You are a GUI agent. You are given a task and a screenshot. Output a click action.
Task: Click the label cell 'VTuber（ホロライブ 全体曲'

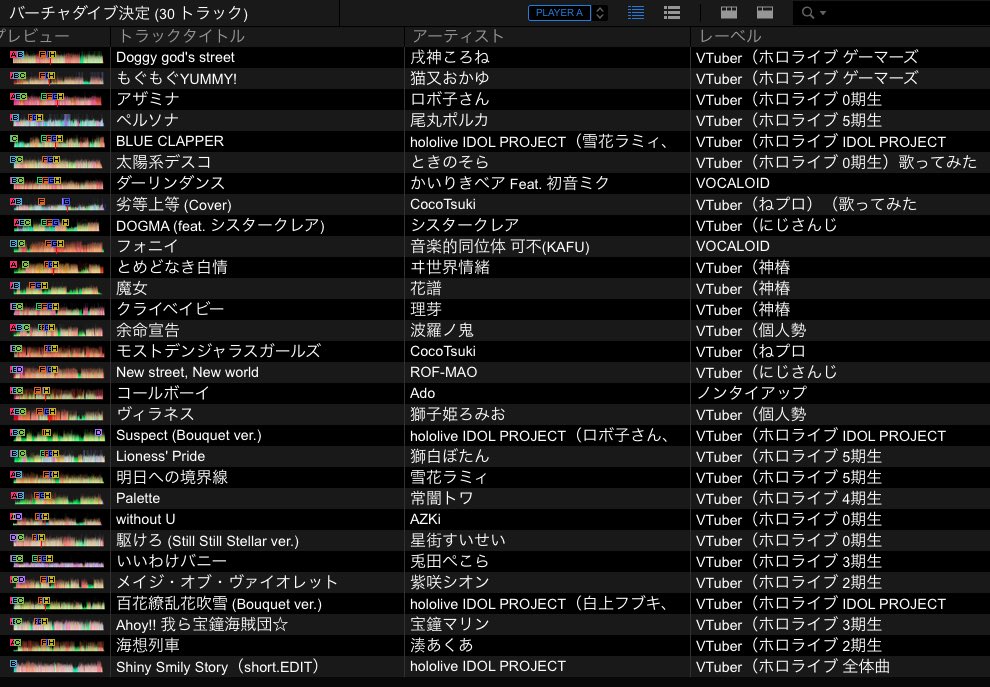pyautogui.click(x=793, y=667)
